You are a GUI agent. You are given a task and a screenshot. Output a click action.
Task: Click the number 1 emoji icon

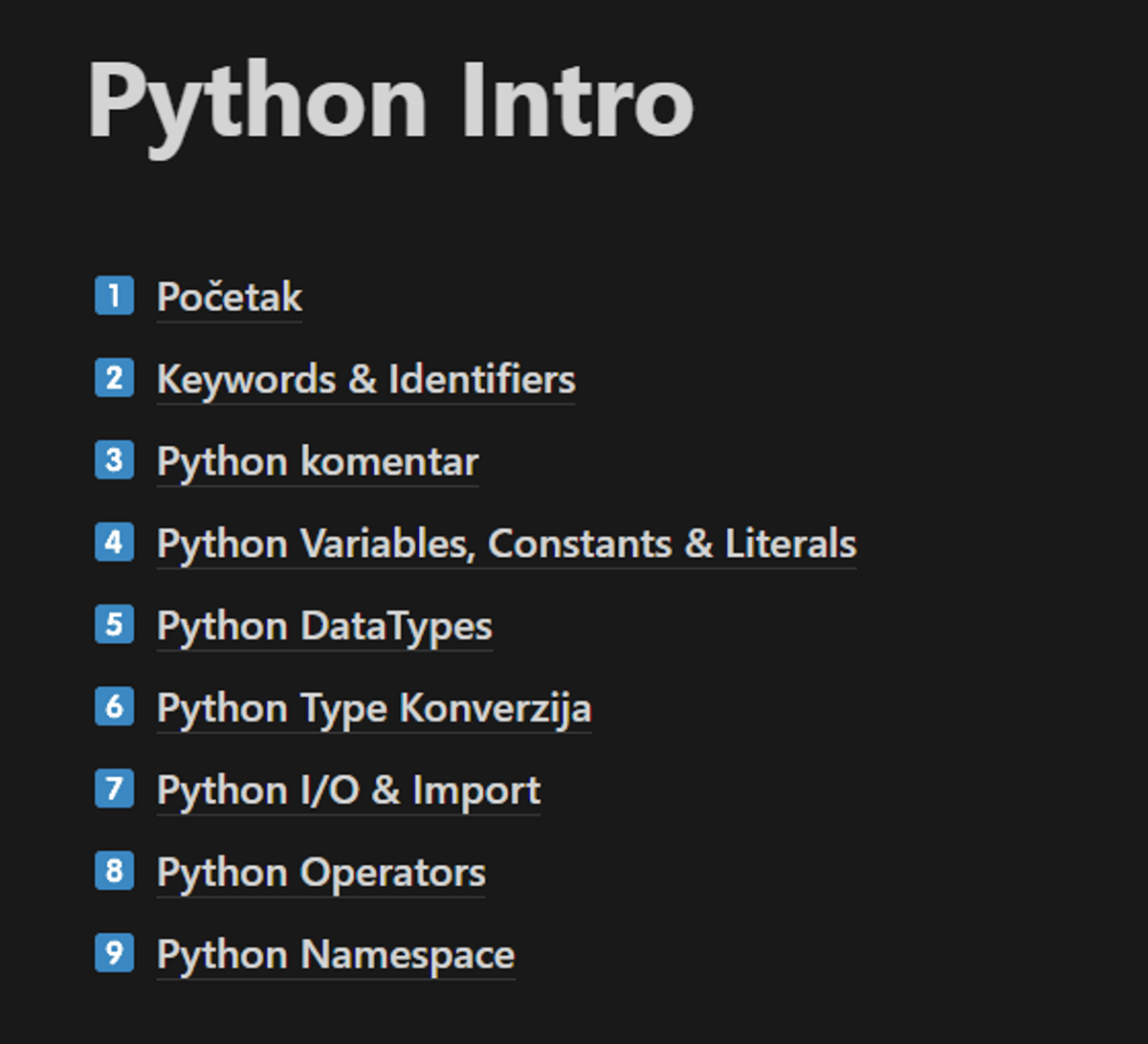(114, 296)
